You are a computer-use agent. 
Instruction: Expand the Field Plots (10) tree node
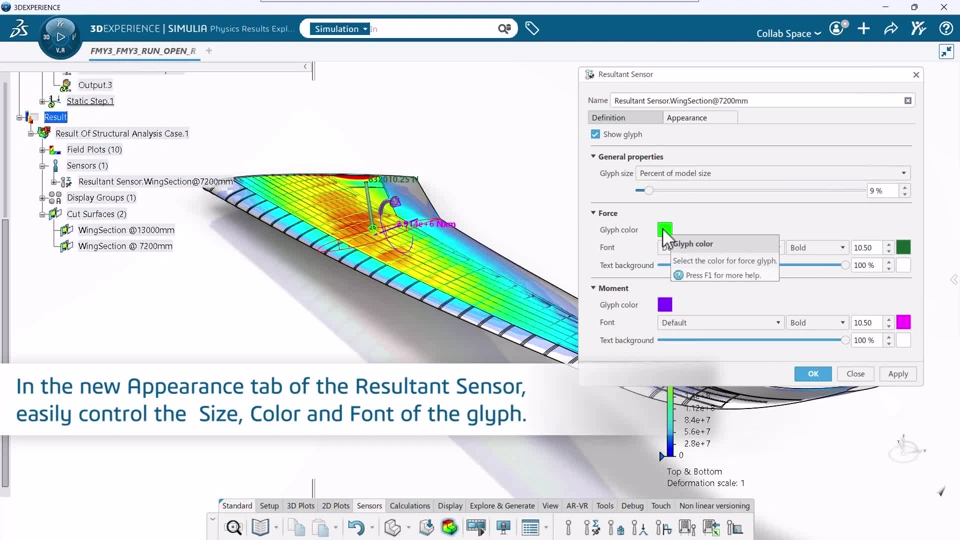(42, 150)
